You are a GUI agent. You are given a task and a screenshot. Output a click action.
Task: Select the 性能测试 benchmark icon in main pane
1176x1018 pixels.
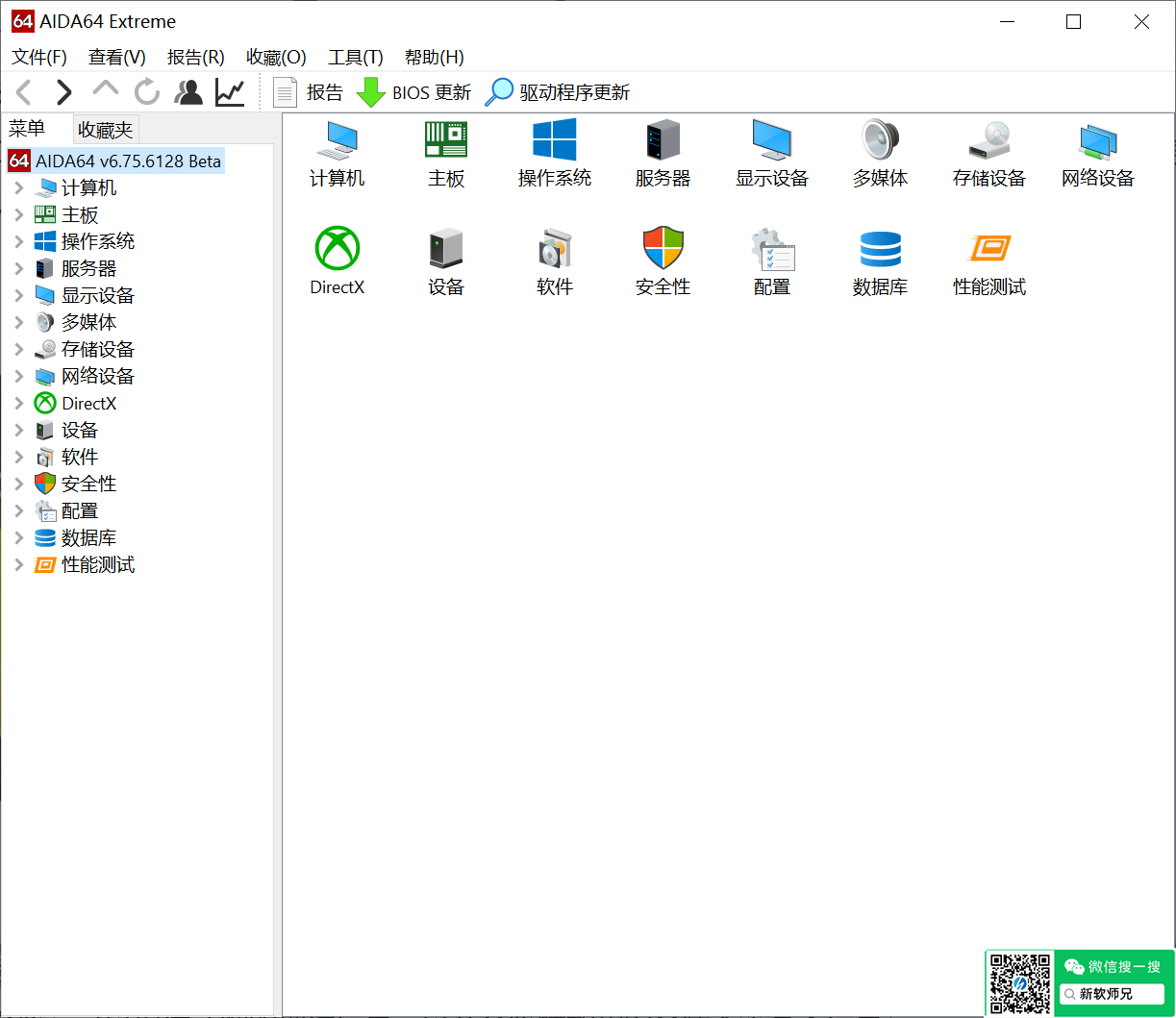click(x=989, y=249)
